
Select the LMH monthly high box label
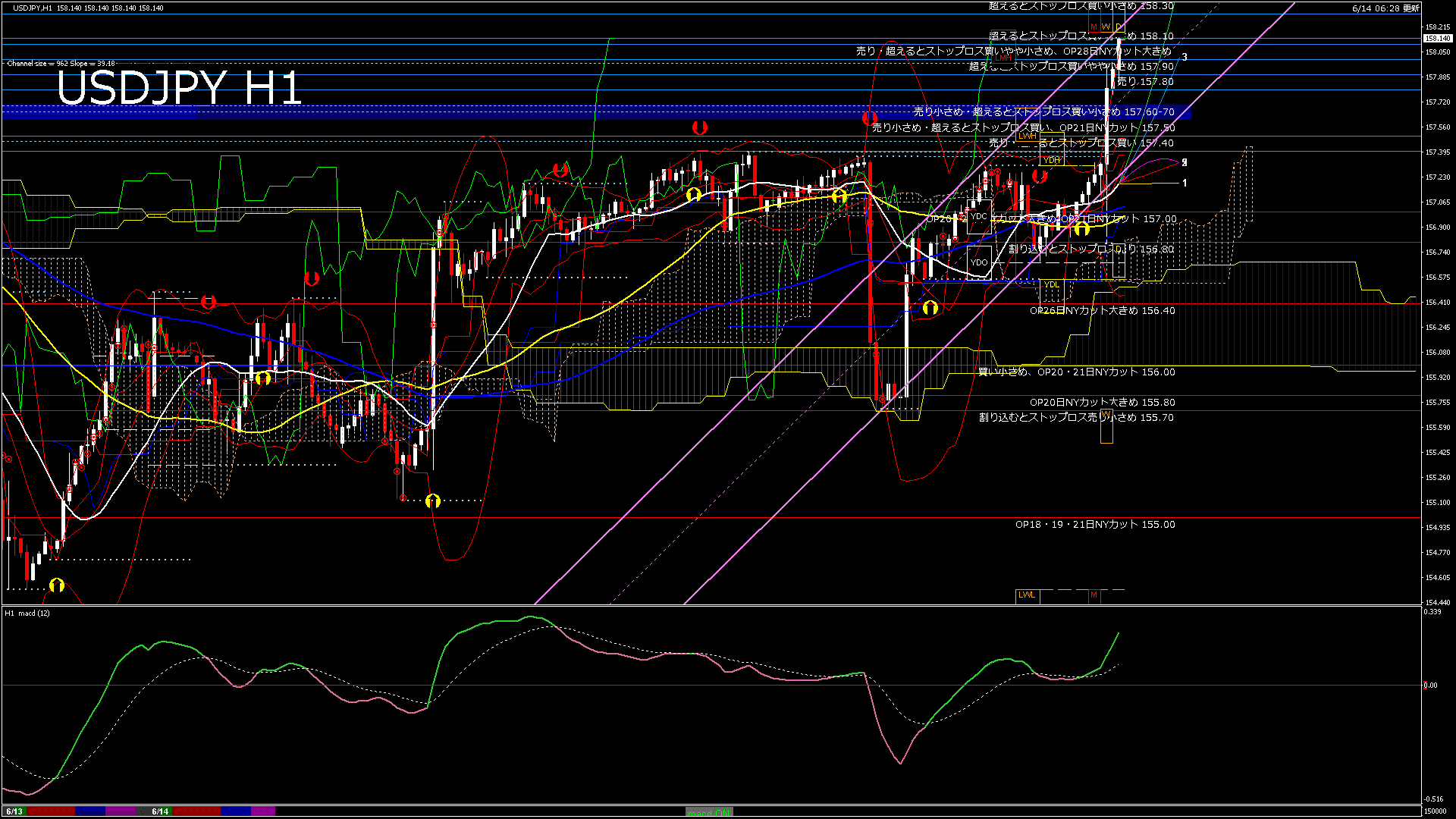[1003, 58]
